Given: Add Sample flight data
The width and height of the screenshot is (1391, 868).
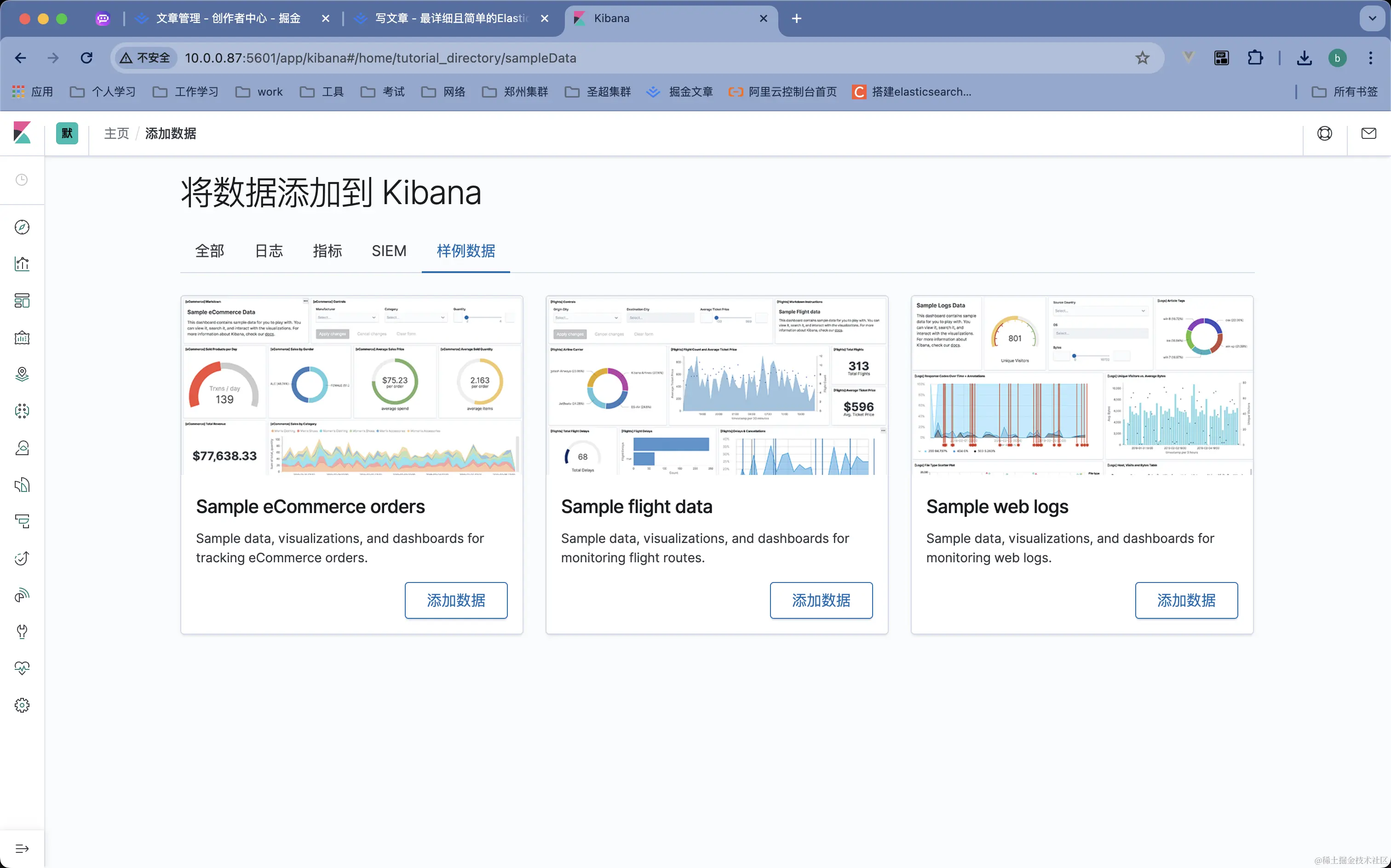Looking at the screenshot, I should (x=821, y=600).
